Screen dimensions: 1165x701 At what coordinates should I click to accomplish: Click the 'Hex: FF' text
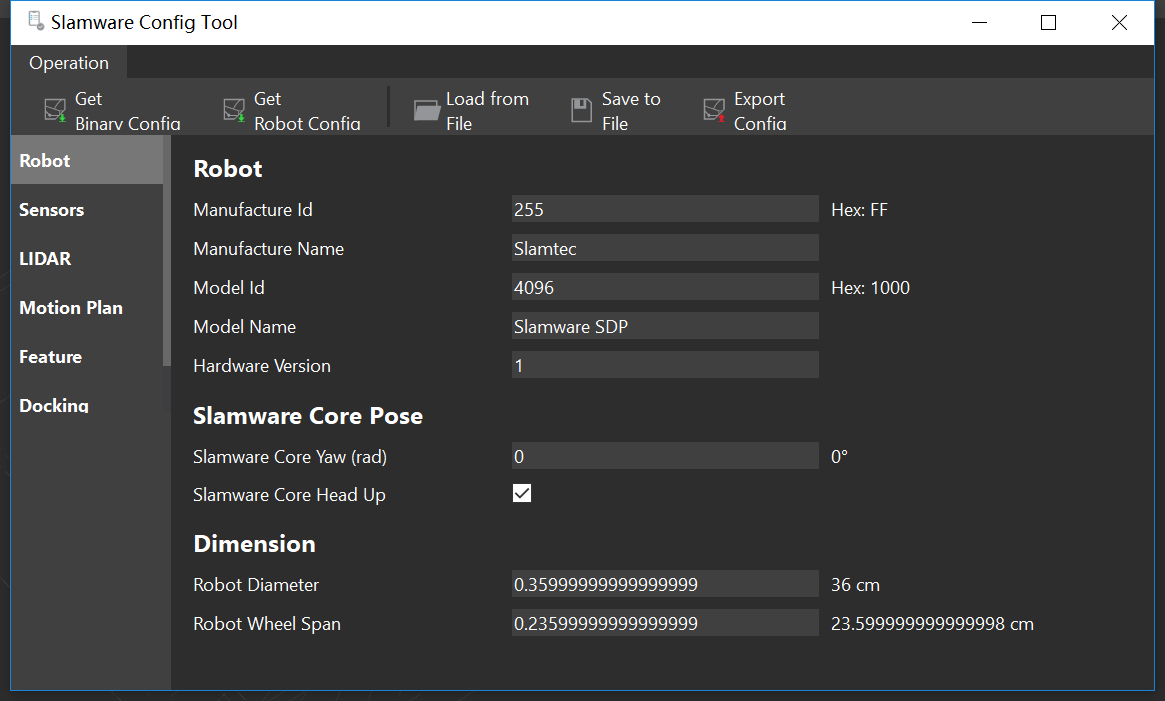click(x=859, y=210)
